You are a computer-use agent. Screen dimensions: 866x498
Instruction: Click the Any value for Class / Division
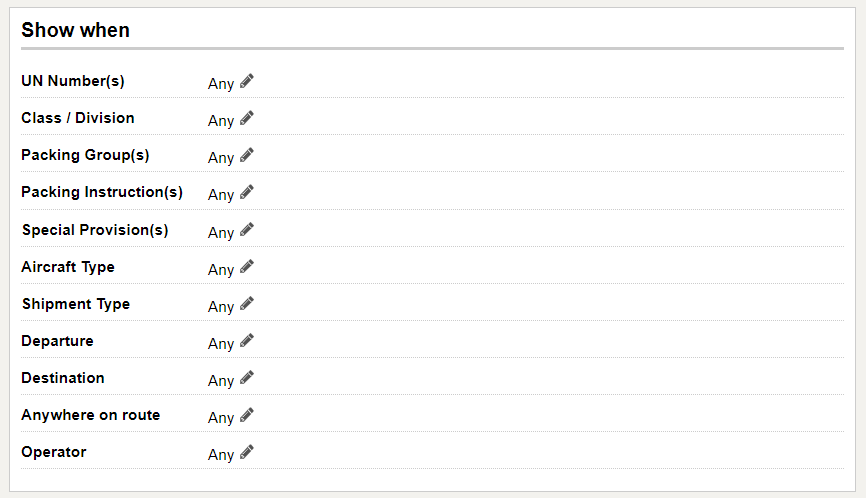(x=221, y=121)
